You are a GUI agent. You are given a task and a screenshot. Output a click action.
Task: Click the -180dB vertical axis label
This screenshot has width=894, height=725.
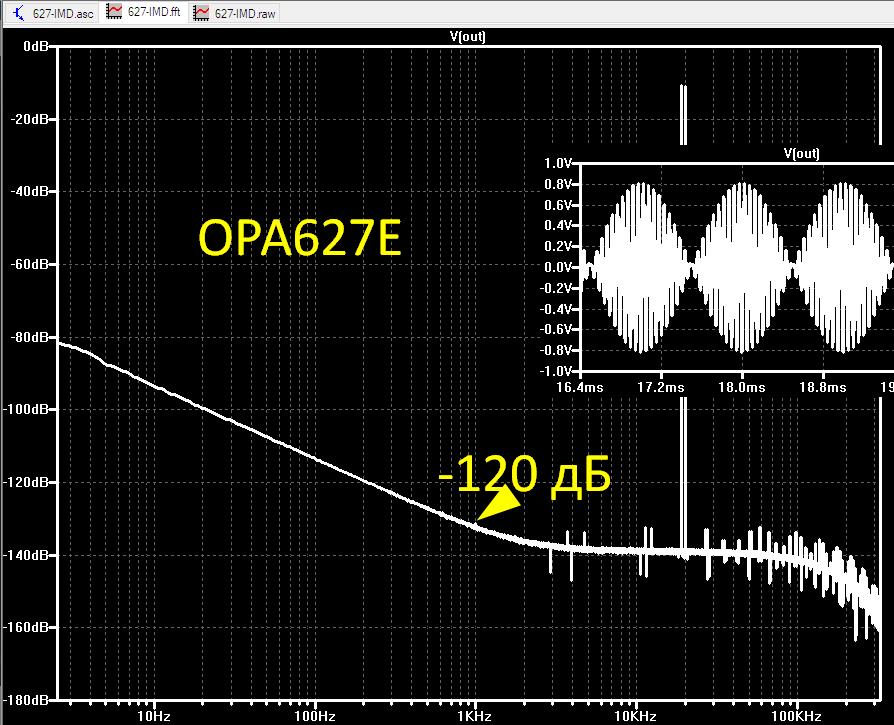[26, 700]
